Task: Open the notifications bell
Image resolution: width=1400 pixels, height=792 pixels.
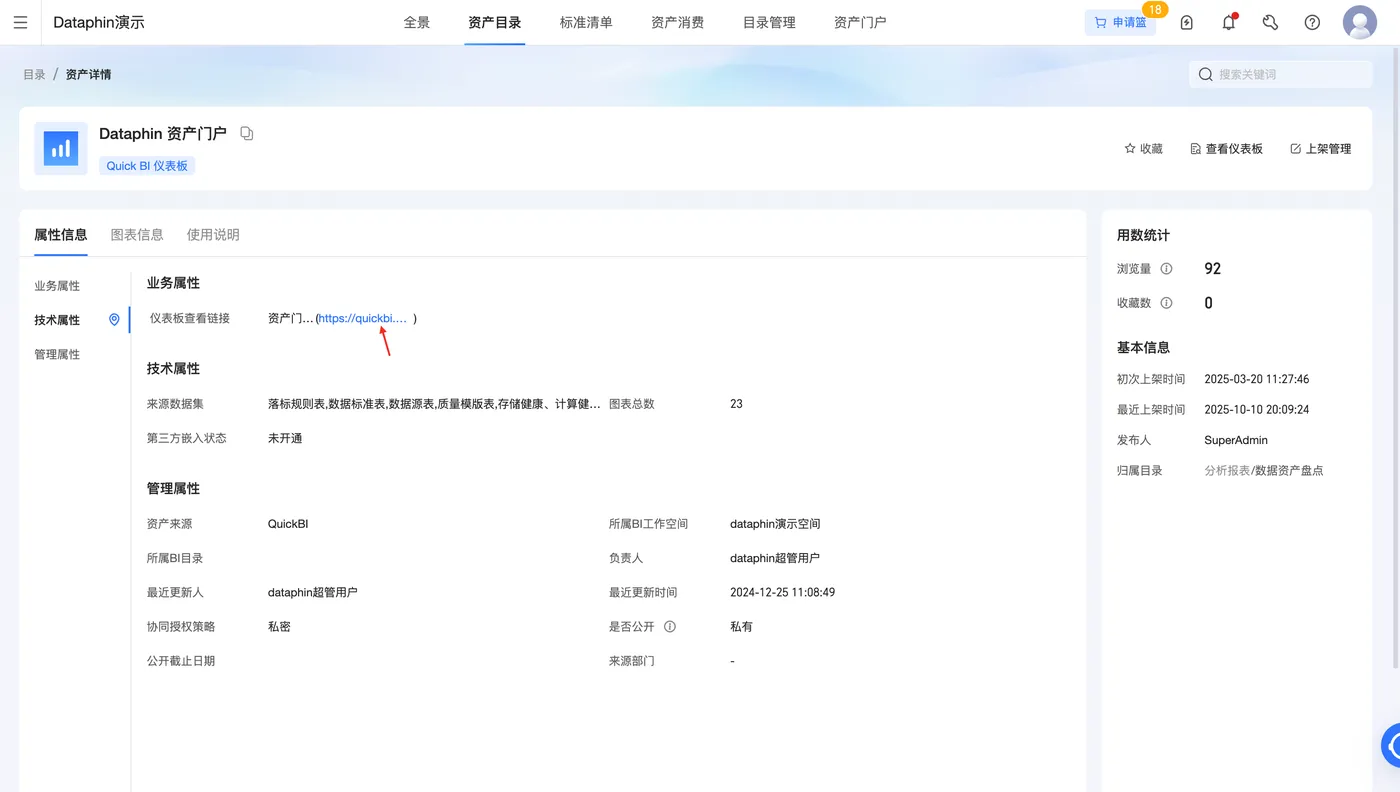Action: pyautogui.click(x=1229, y=22)
